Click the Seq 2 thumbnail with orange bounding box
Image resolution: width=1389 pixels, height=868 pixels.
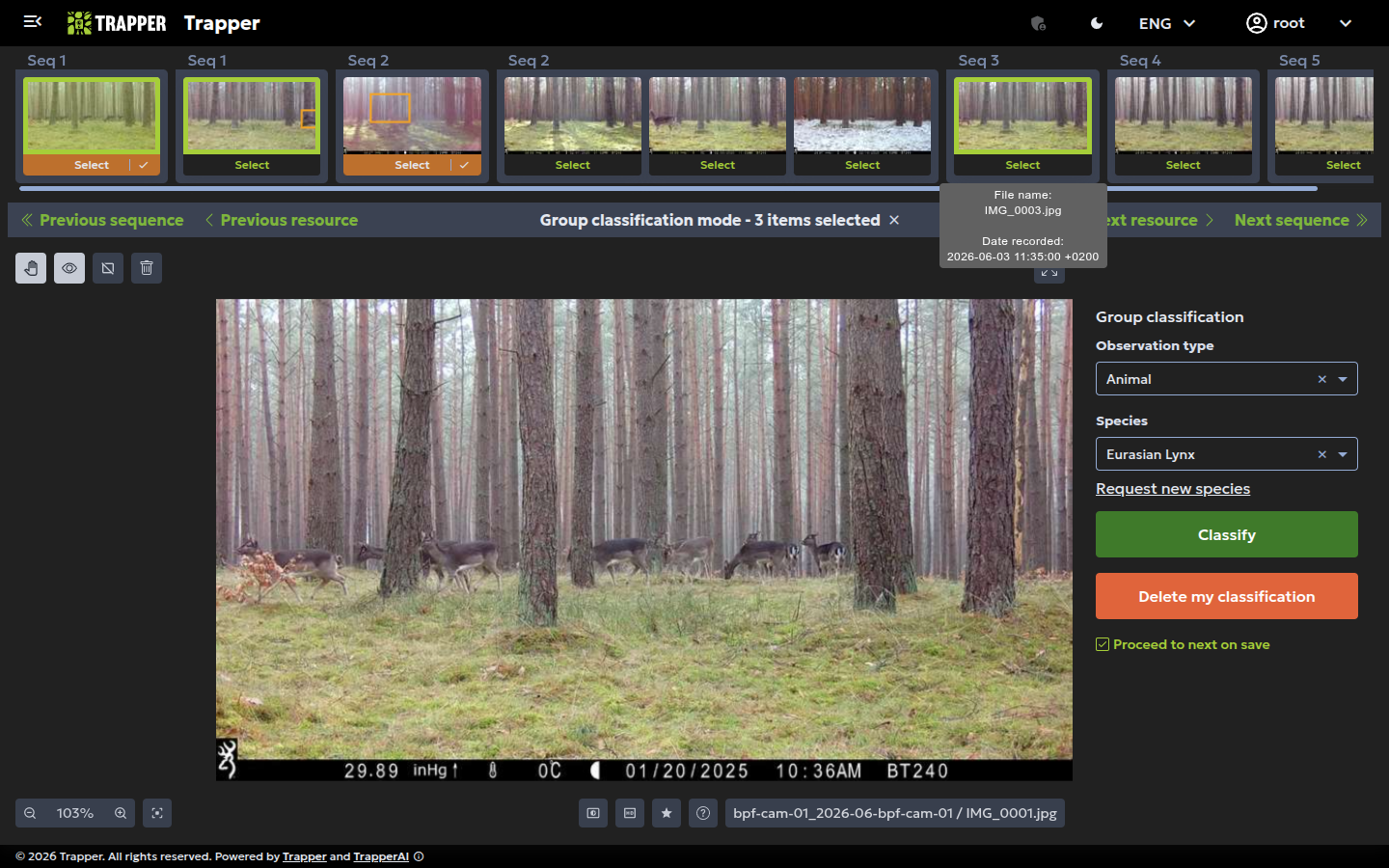click(412, 116)
